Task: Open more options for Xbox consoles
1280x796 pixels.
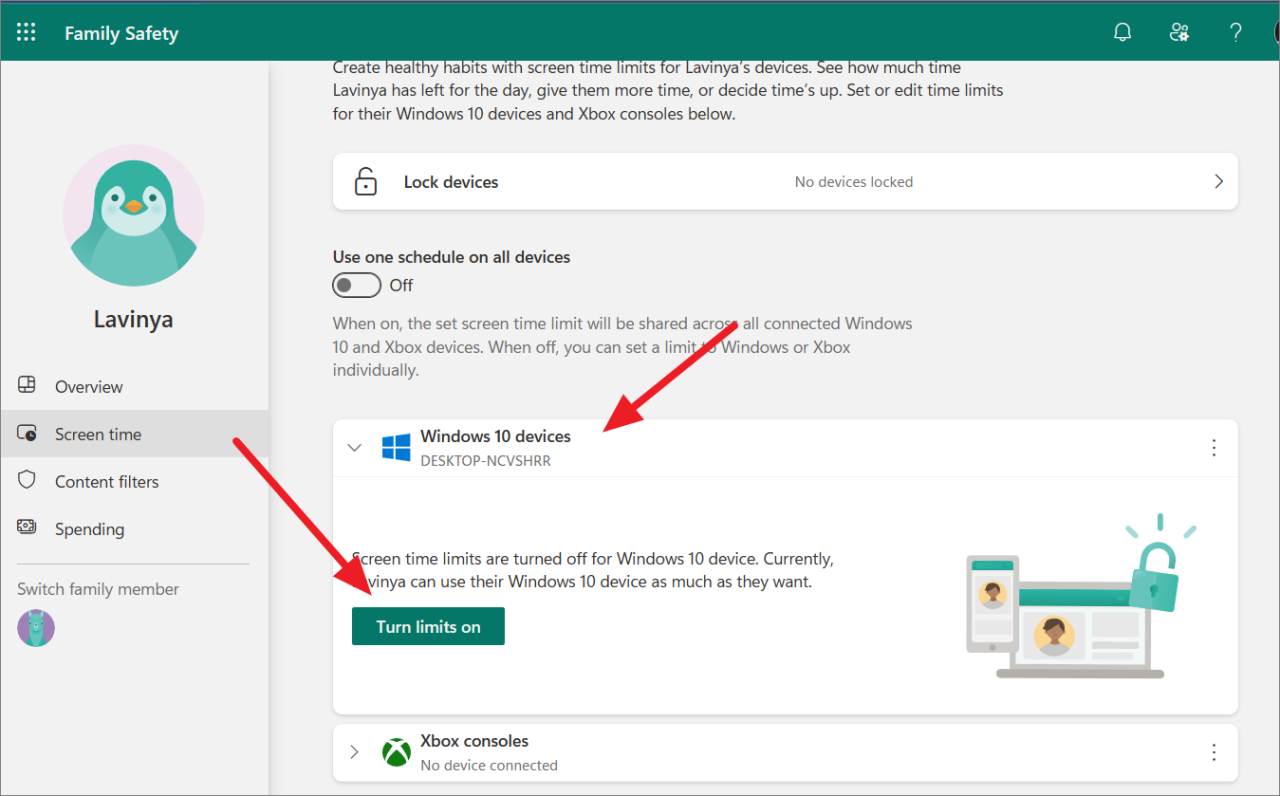Action: [x=1214, y=752]
